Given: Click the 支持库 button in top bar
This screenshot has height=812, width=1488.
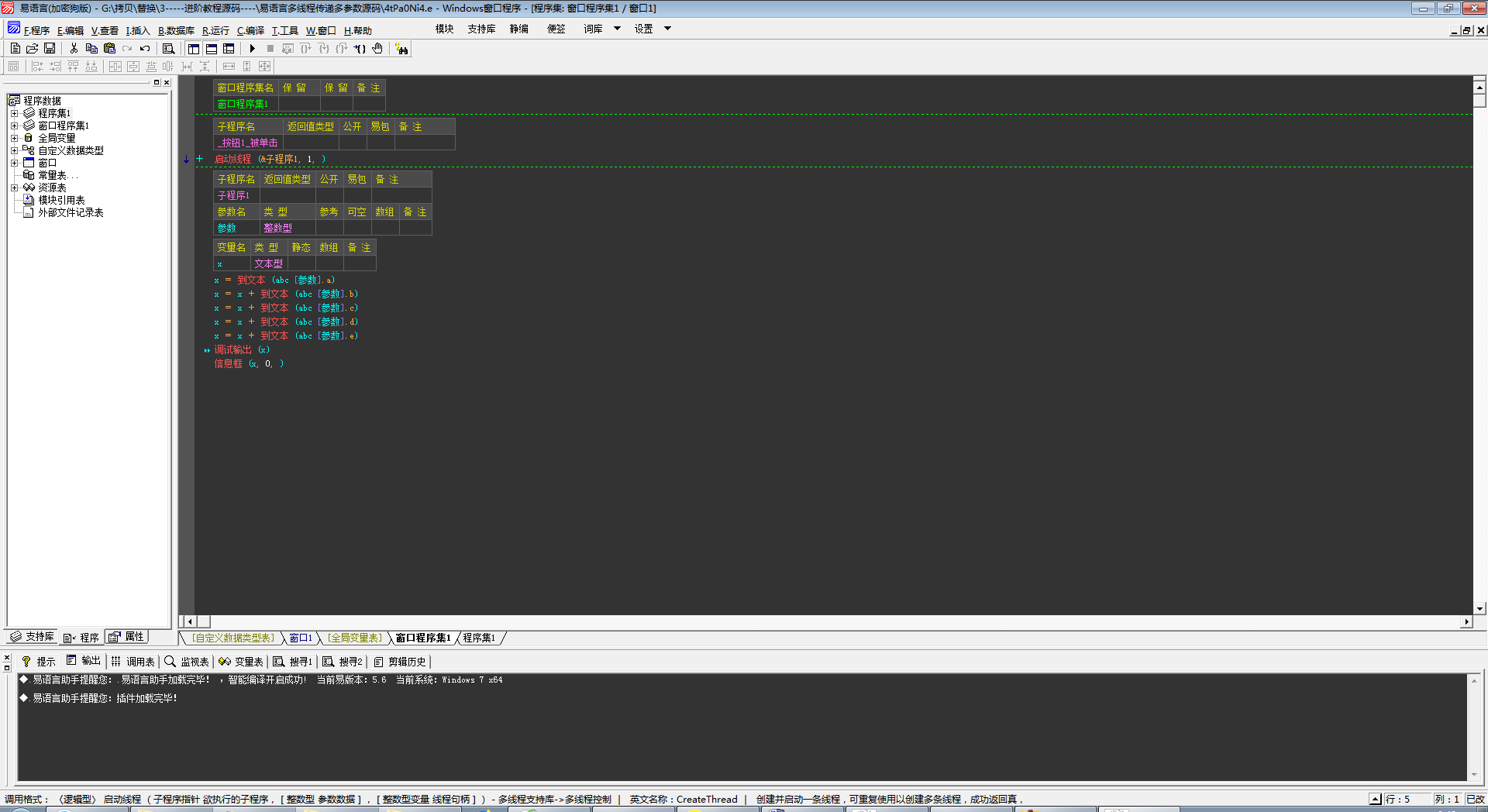Looking at the screenshot, I should pyautogui.click(x=481, y=29).
